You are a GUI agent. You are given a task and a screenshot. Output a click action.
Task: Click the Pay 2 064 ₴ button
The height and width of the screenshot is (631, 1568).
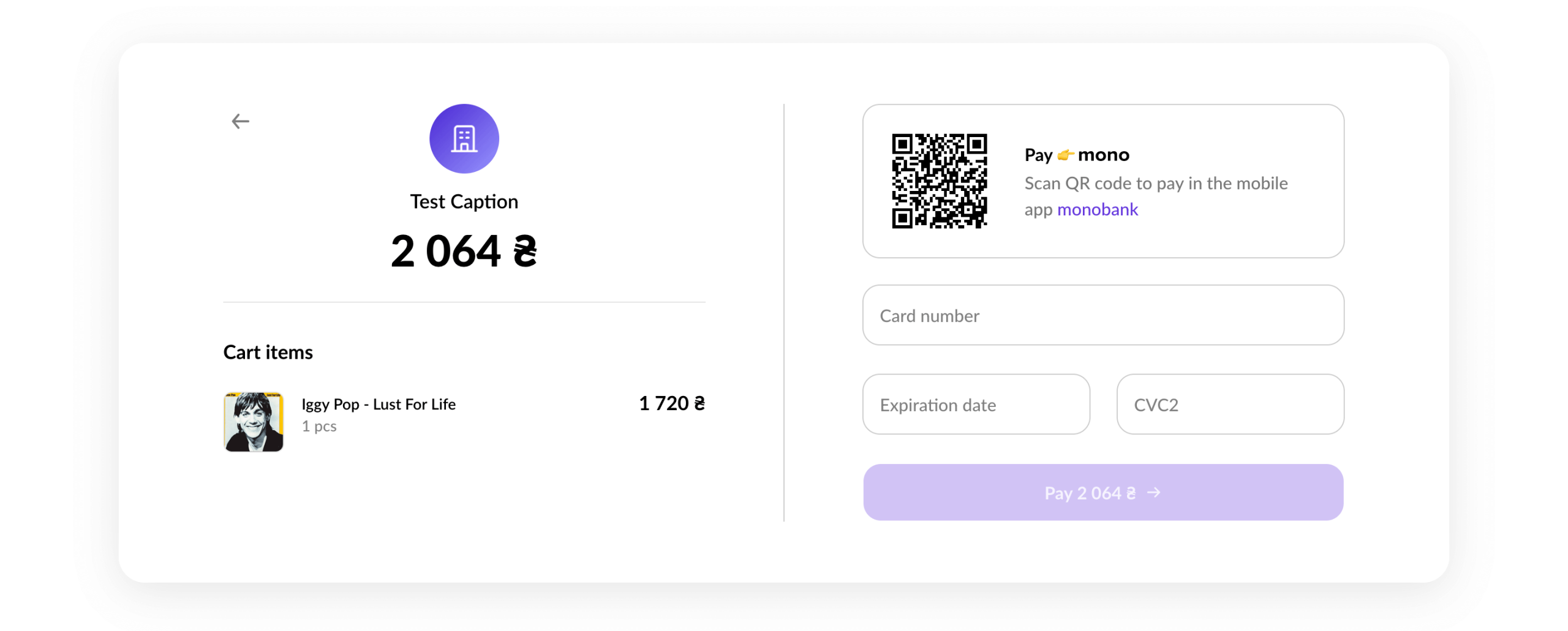pyautogui.click(x=1102, y=492)
